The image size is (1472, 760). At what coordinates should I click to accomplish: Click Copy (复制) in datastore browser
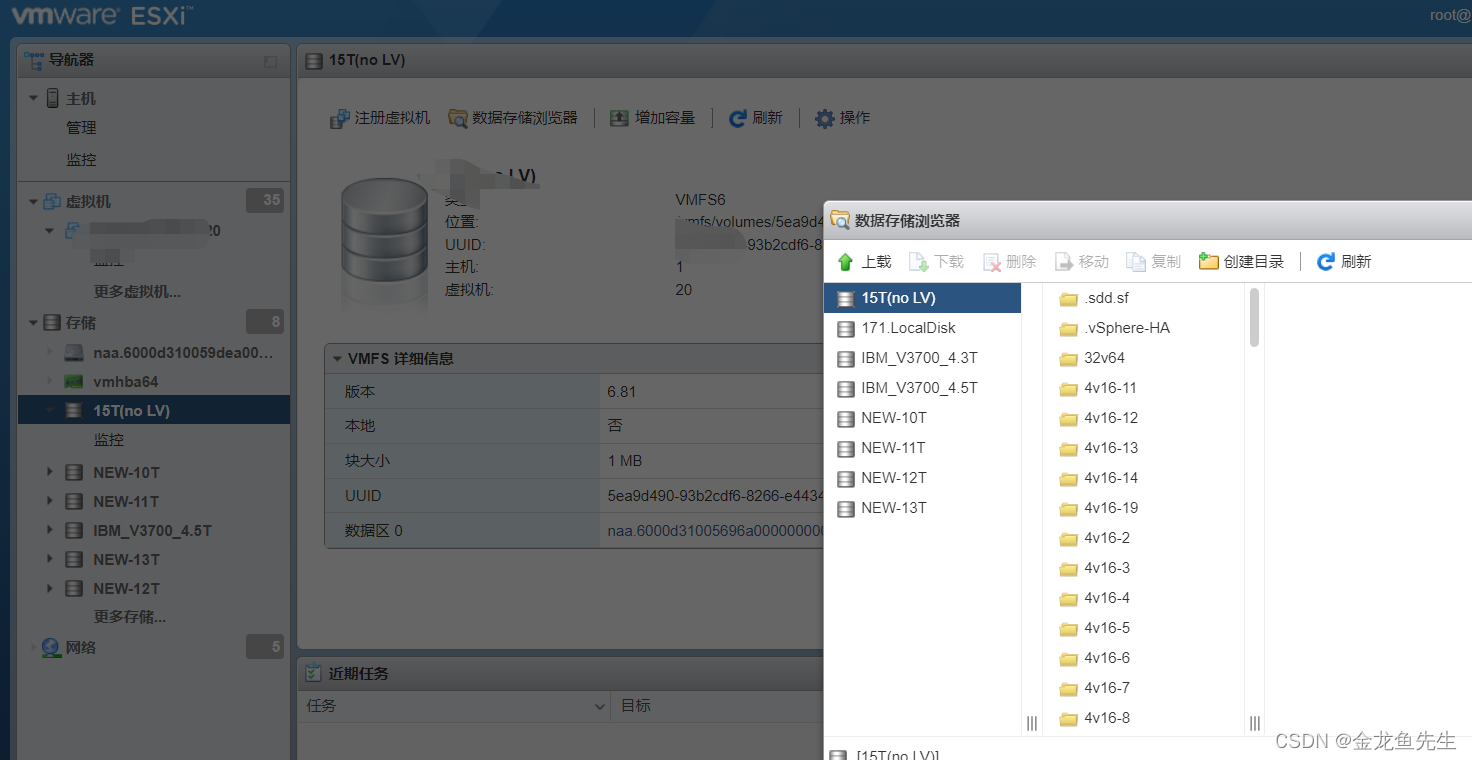tap(1154, 262)
